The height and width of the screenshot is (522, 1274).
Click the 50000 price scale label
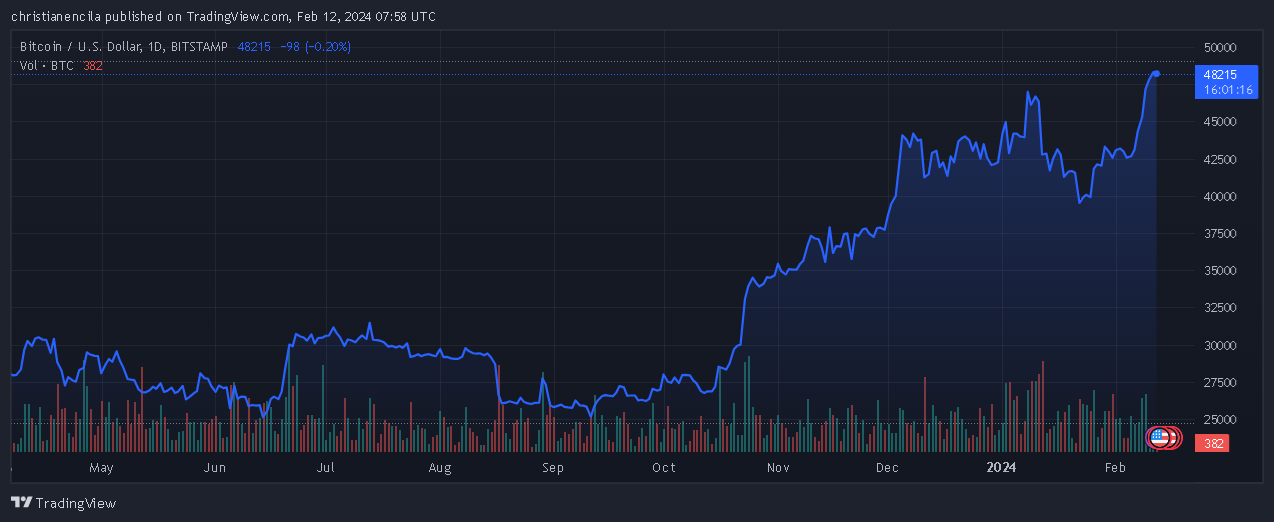click(1219, 47)
